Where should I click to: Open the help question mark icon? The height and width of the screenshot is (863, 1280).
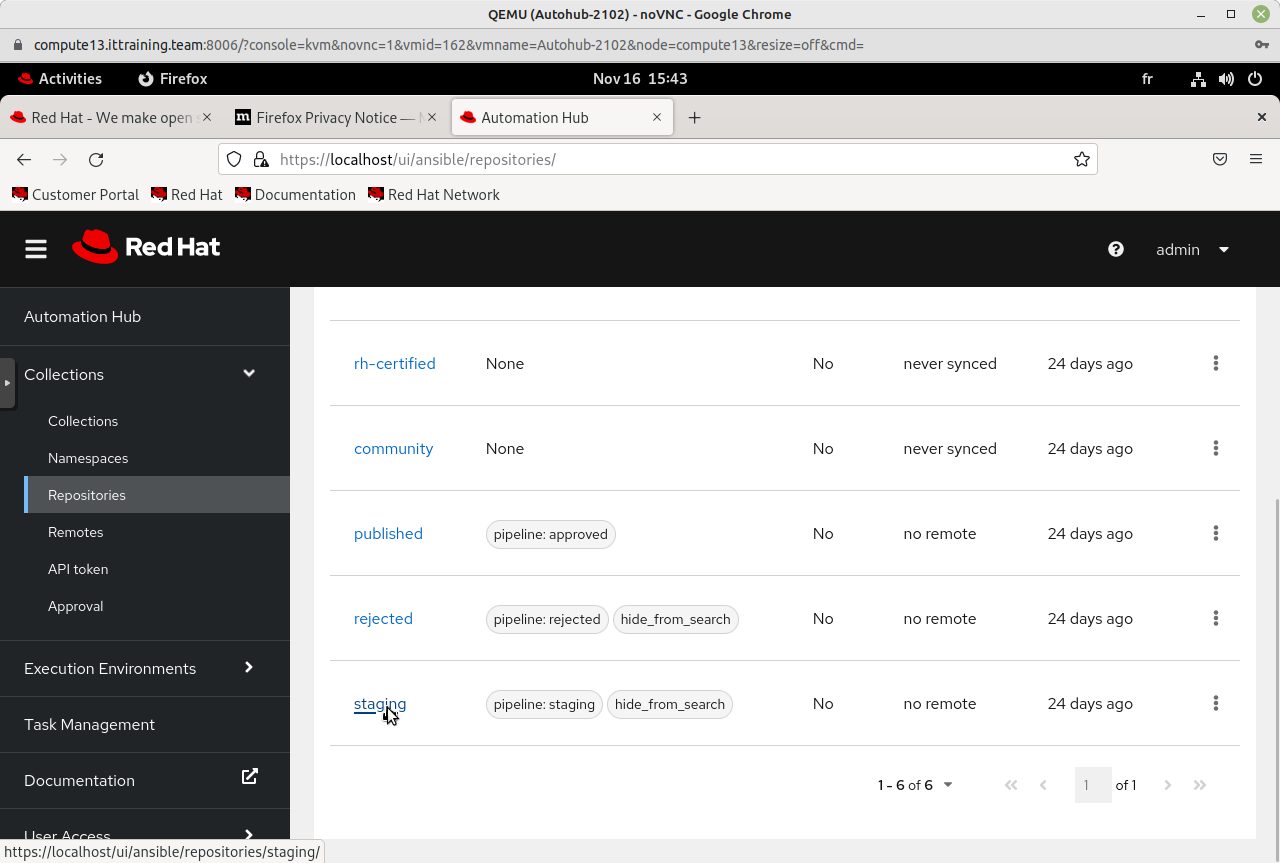coord(1116,249)
